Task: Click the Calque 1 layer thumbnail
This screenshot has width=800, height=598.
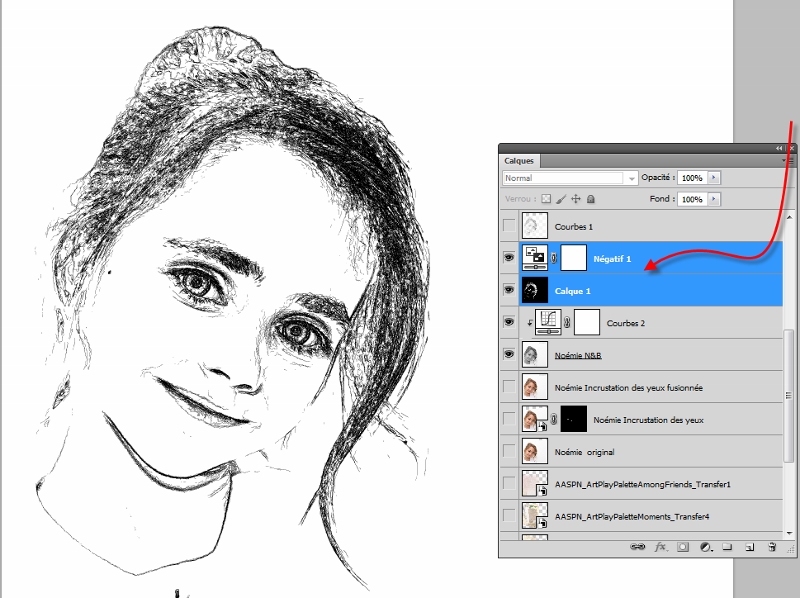Action: (x=533, y=289)
